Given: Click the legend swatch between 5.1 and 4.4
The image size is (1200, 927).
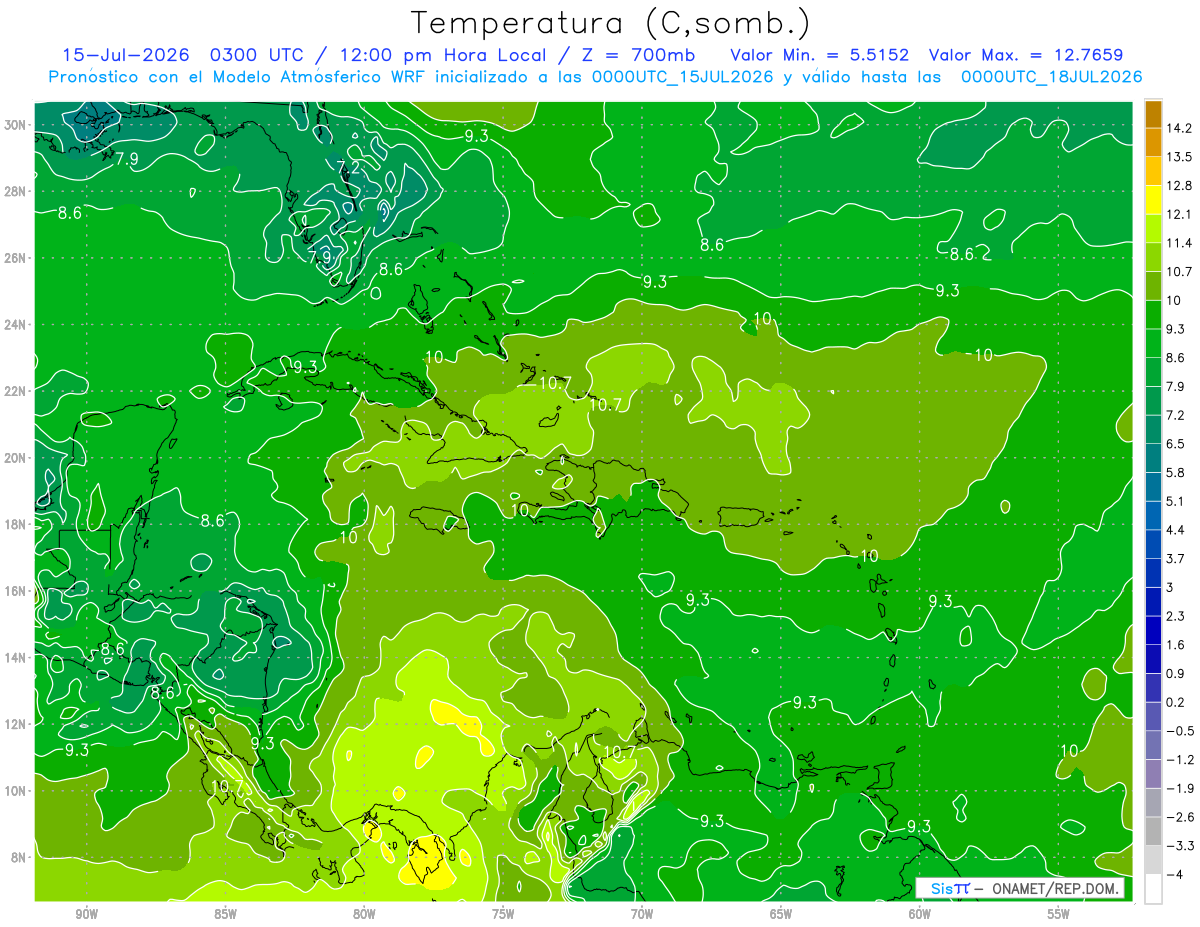Looking at the screenshot, I should (x=1153, y=515).
